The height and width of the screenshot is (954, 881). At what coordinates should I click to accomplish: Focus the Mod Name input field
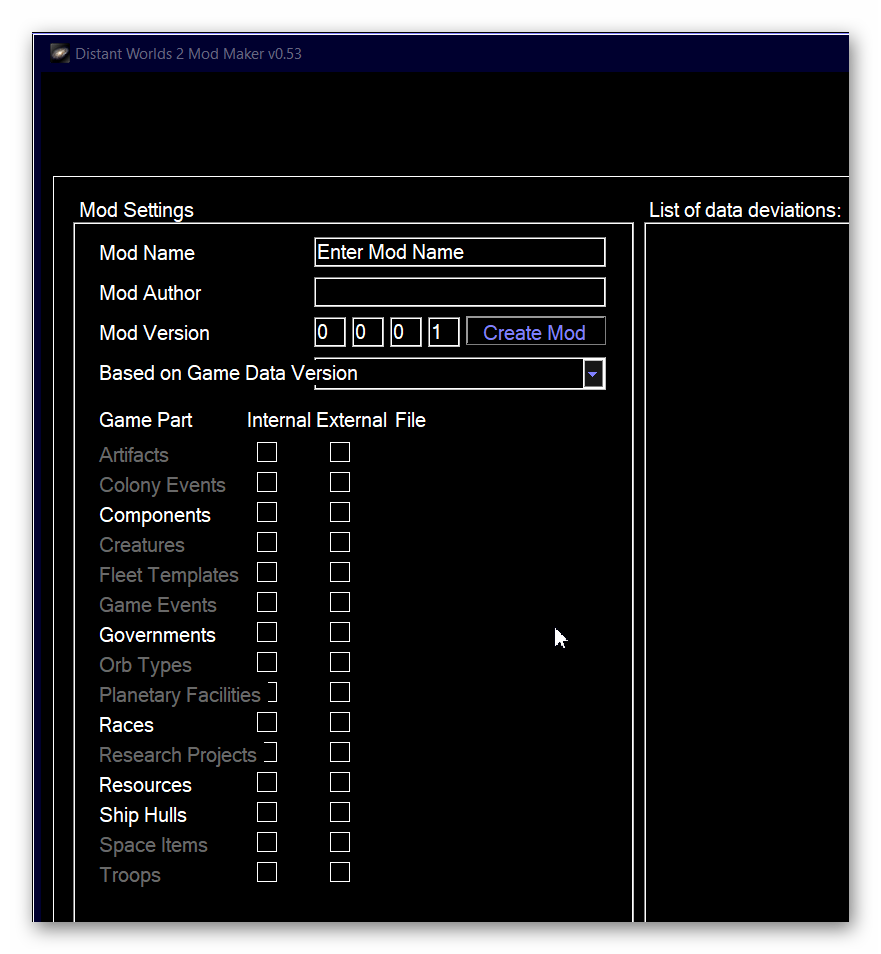pos(459,252)
